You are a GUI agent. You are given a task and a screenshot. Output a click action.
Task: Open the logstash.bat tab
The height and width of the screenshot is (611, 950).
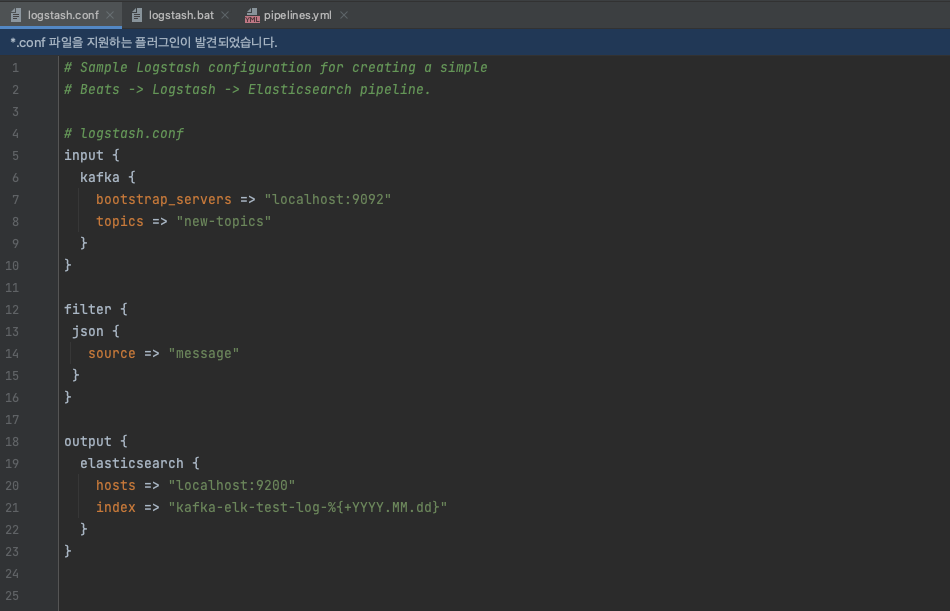(181, 15)
